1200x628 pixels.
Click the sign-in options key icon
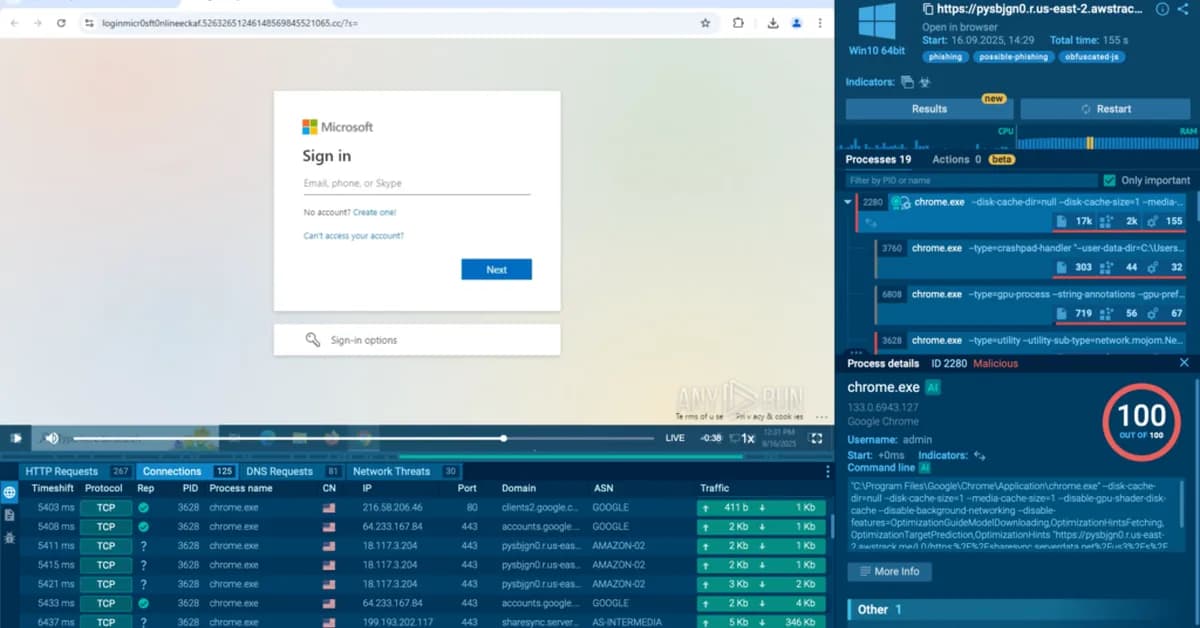click(313, 340)
